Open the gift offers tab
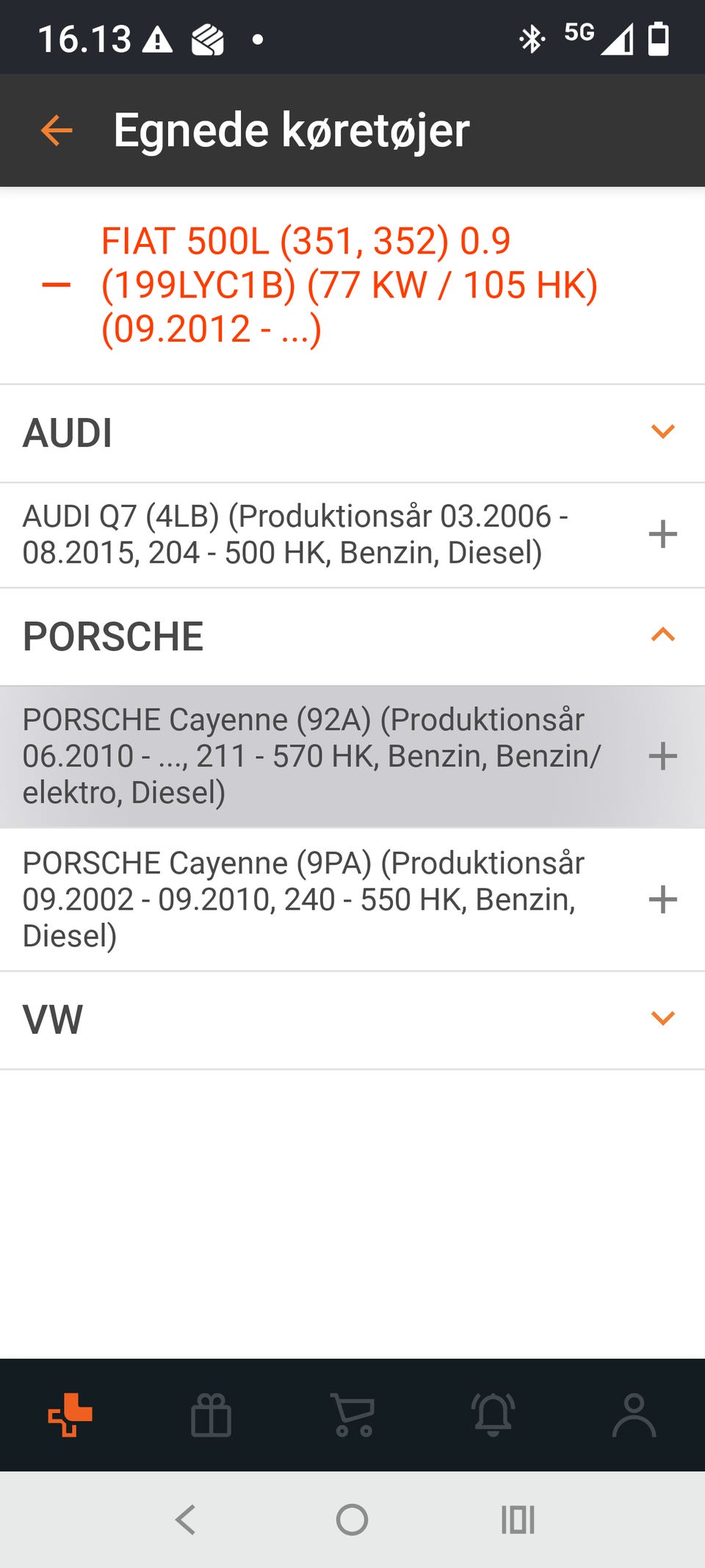The width and height of the screenshot is (705, 1568). 211,1414
